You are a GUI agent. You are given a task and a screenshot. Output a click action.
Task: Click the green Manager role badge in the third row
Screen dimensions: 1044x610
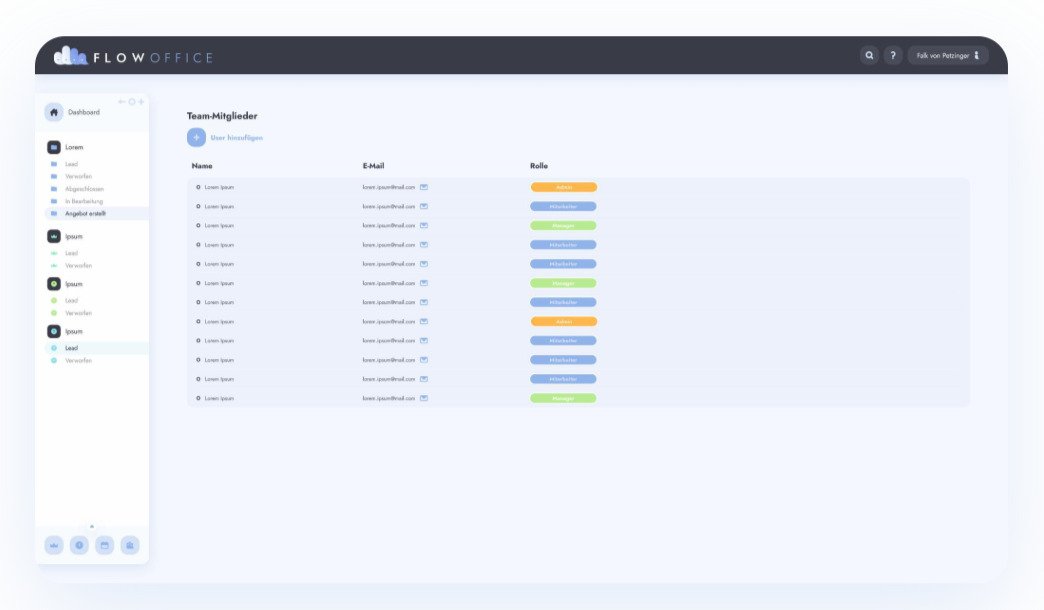(563, 226)
